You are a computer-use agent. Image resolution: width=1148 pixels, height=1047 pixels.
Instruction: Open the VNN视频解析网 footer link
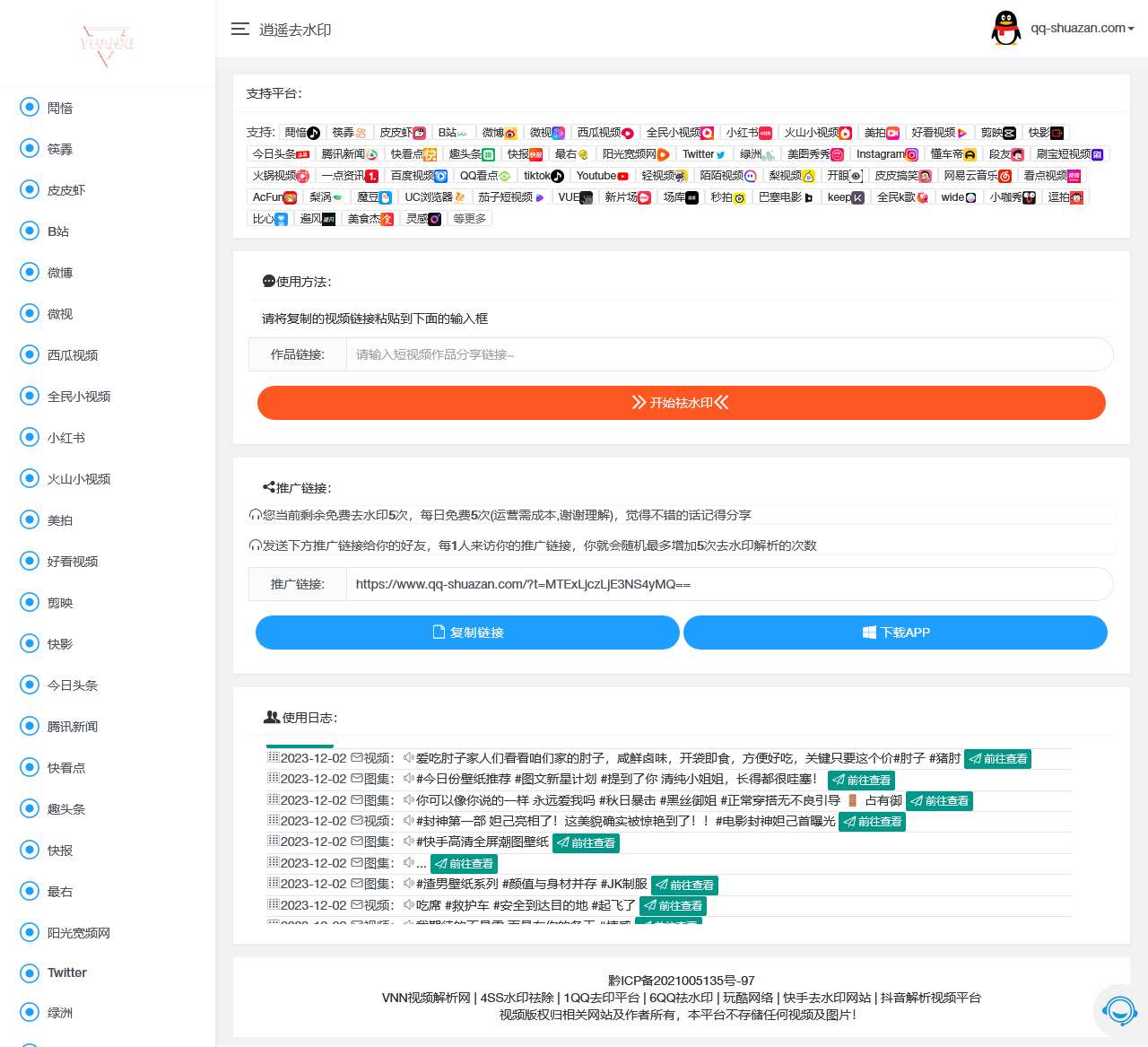[x=426, y=998]
